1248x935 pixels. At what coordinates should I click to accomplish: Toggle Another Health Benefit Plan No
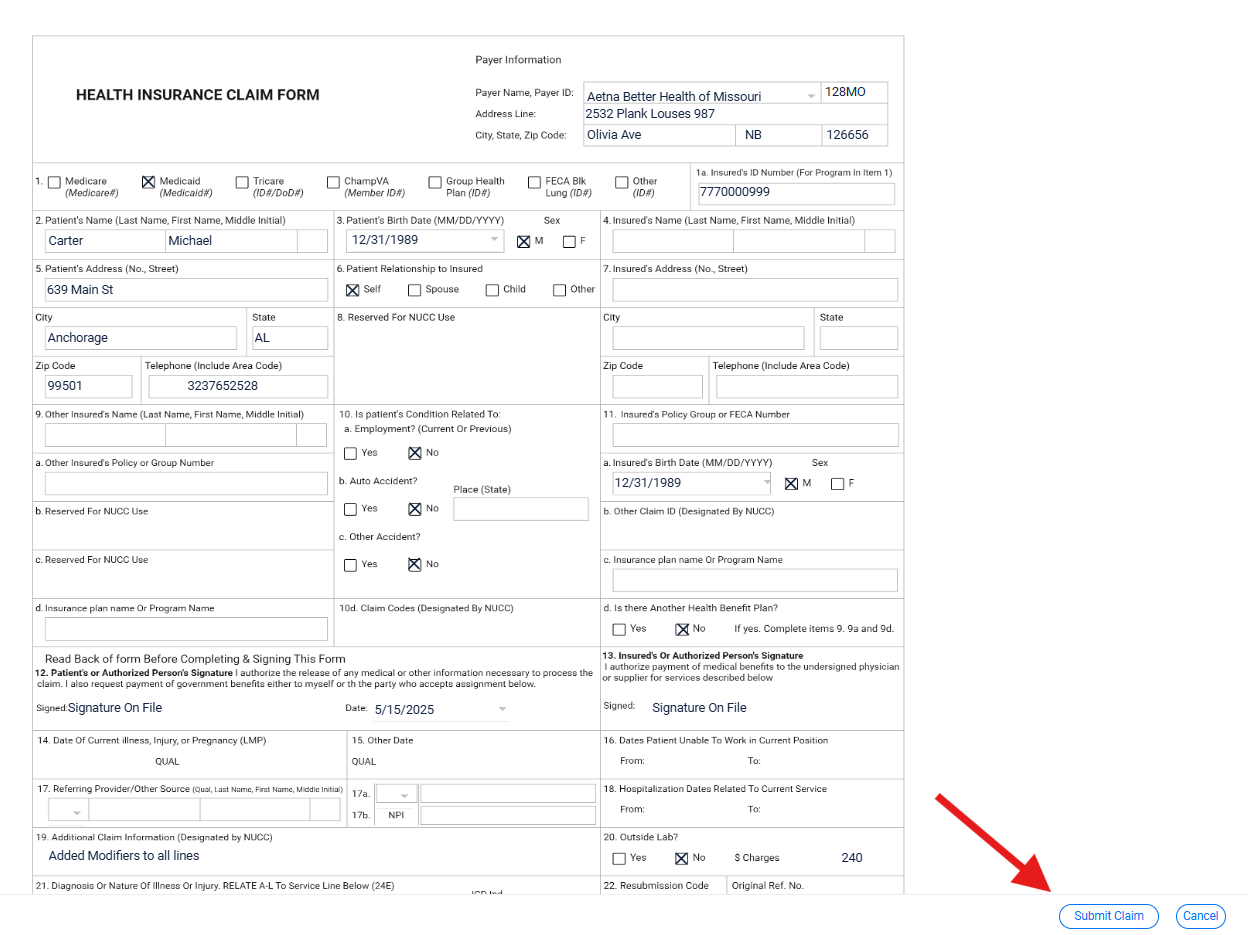coord(682,630)
